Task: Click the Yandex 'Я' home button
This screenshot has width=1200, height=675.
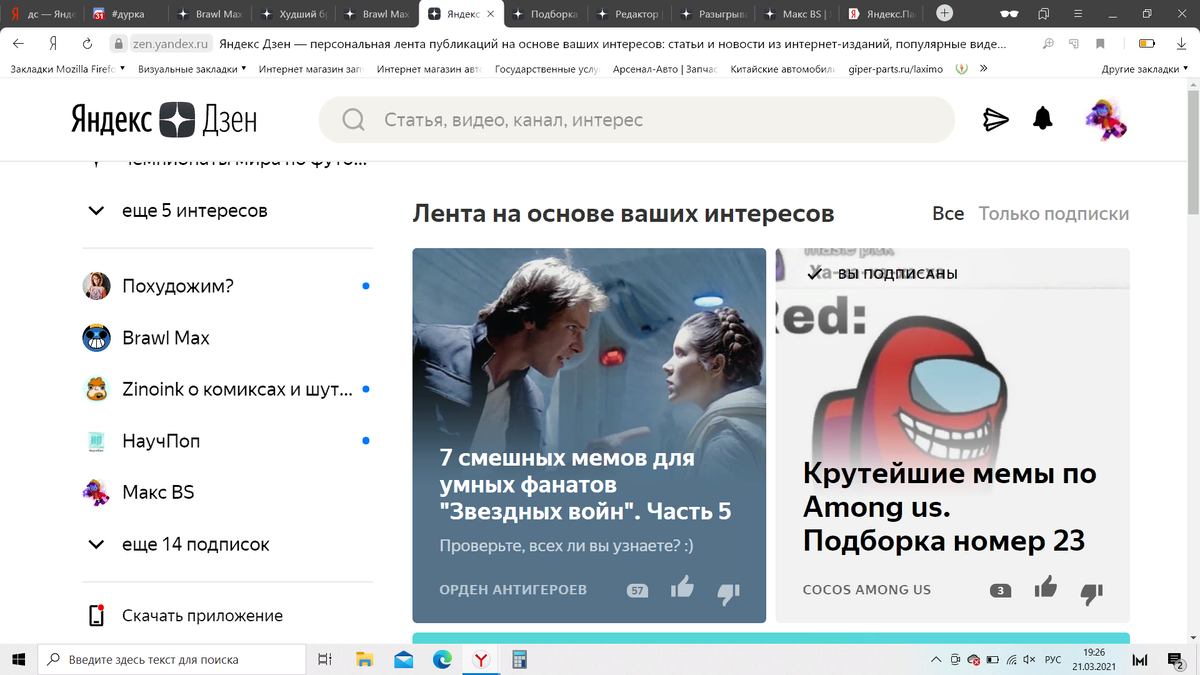Action: coord(52,44)
